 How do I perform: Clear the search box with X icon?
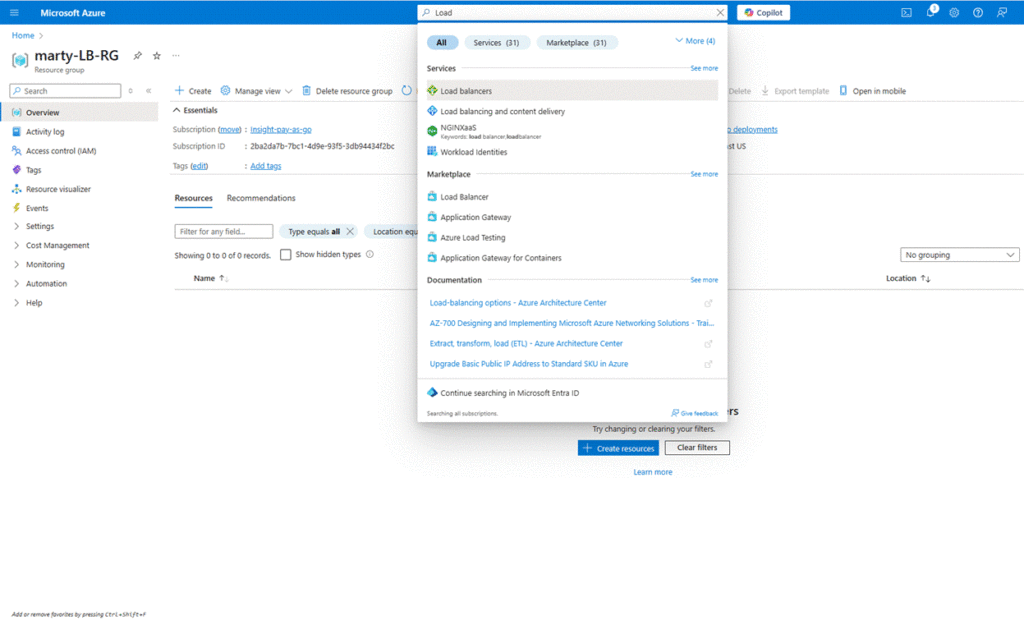(x=719, y=13)
